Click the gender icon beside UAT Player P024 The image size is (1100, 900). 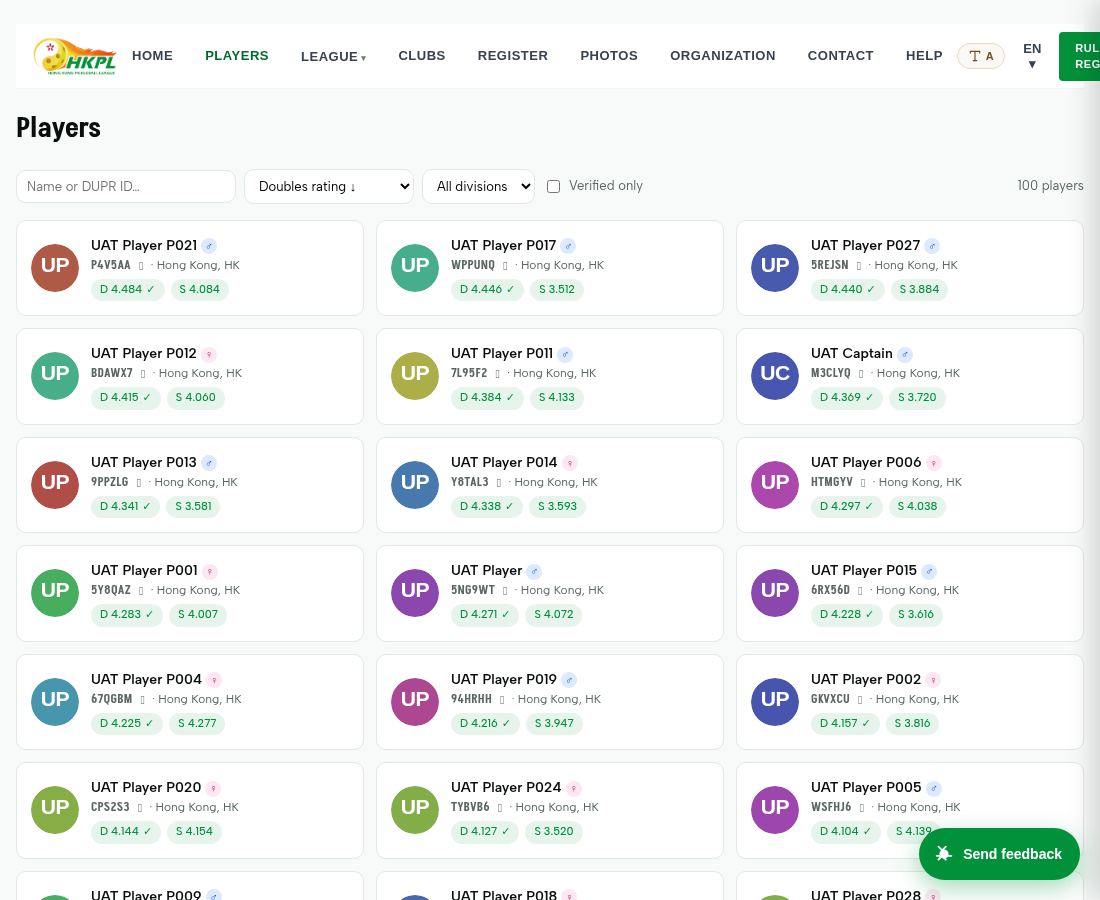pos(574,788)
